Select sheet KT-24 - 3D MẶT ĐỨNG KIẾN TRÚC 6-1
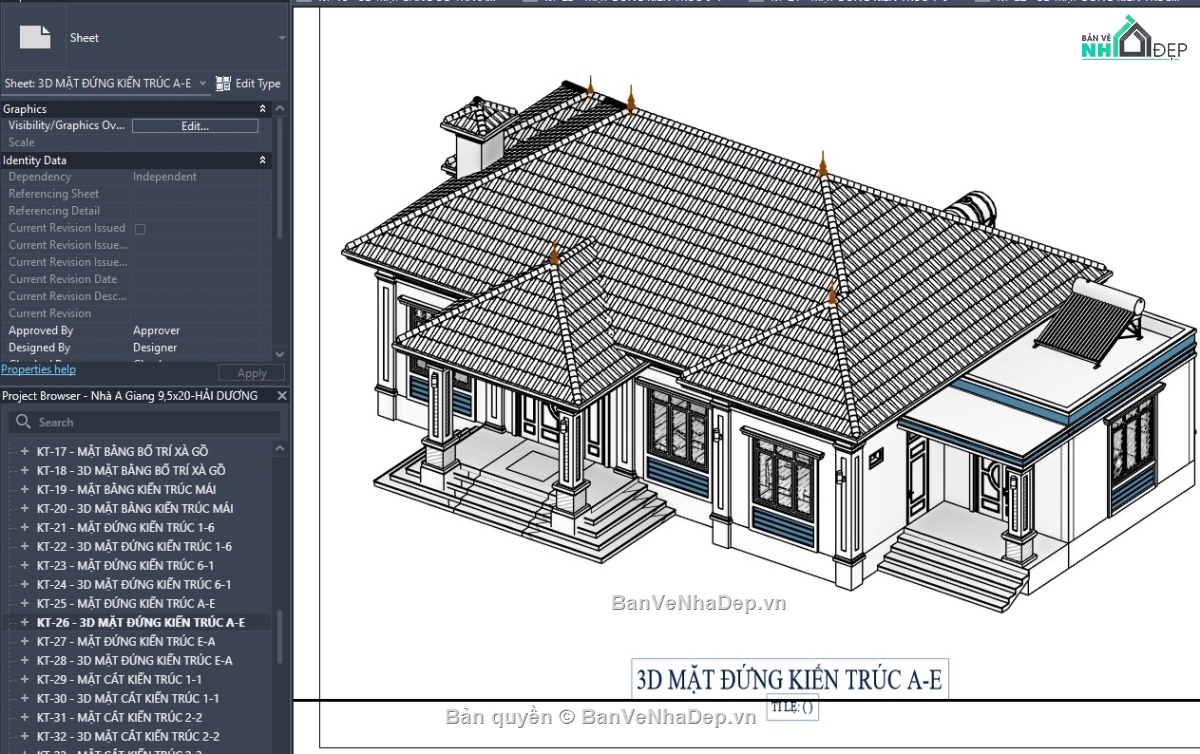Image resolution: width=1200 pixels, height=754 pixels. tap(134, 585)
